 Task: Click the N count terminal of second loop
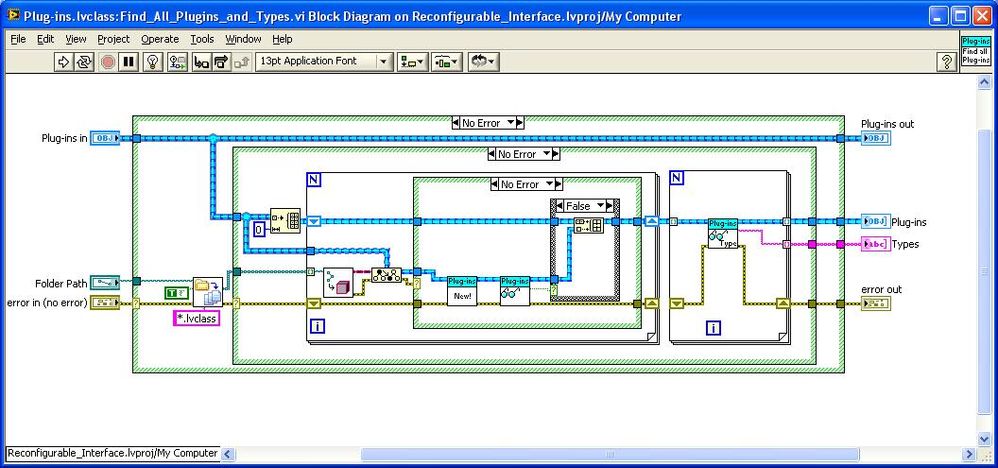677,178
